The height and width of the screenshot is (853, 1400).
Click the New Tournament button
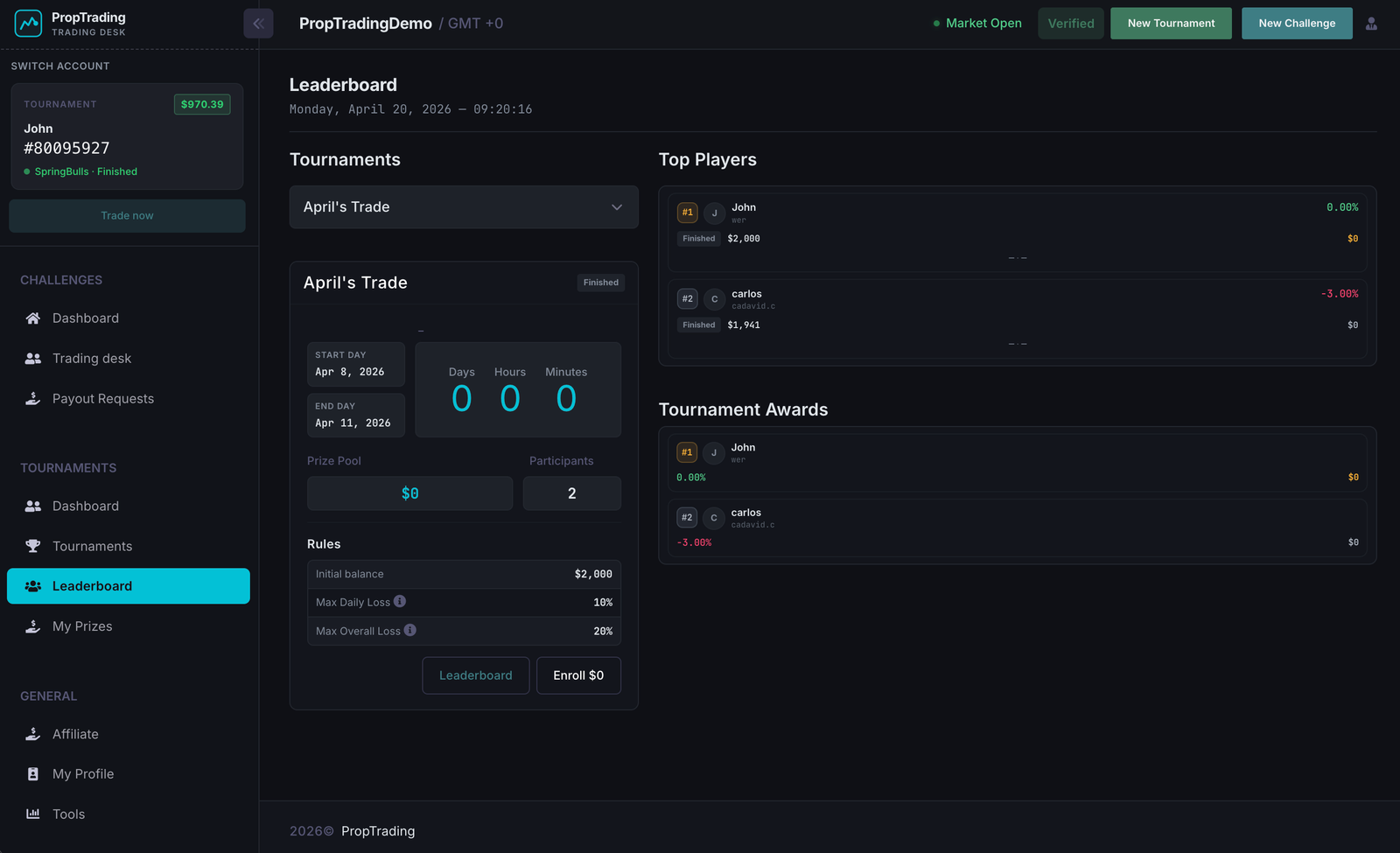click(1171, 23)
